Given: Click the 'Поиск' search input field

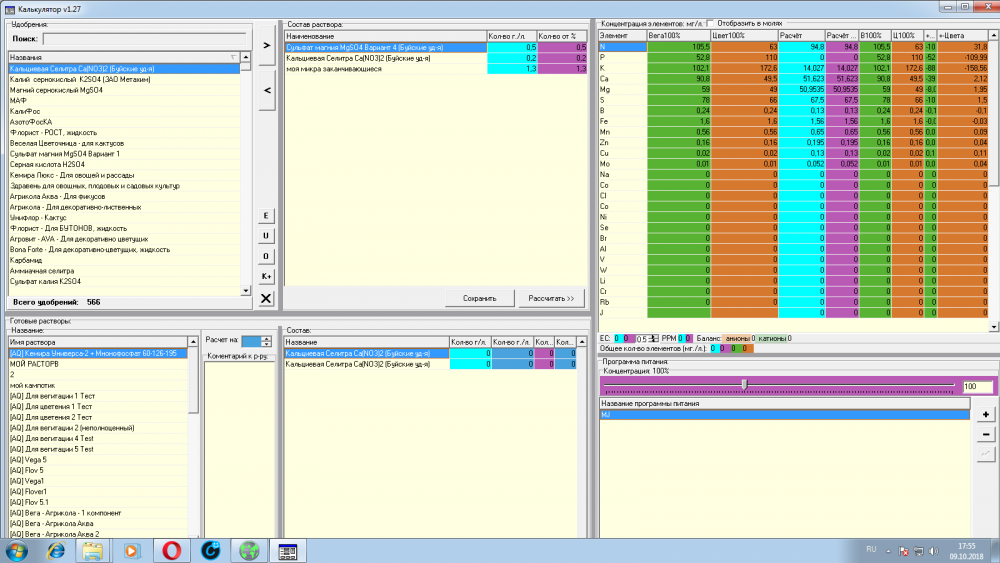Looking at the screenshot, I should click(144, 39).
